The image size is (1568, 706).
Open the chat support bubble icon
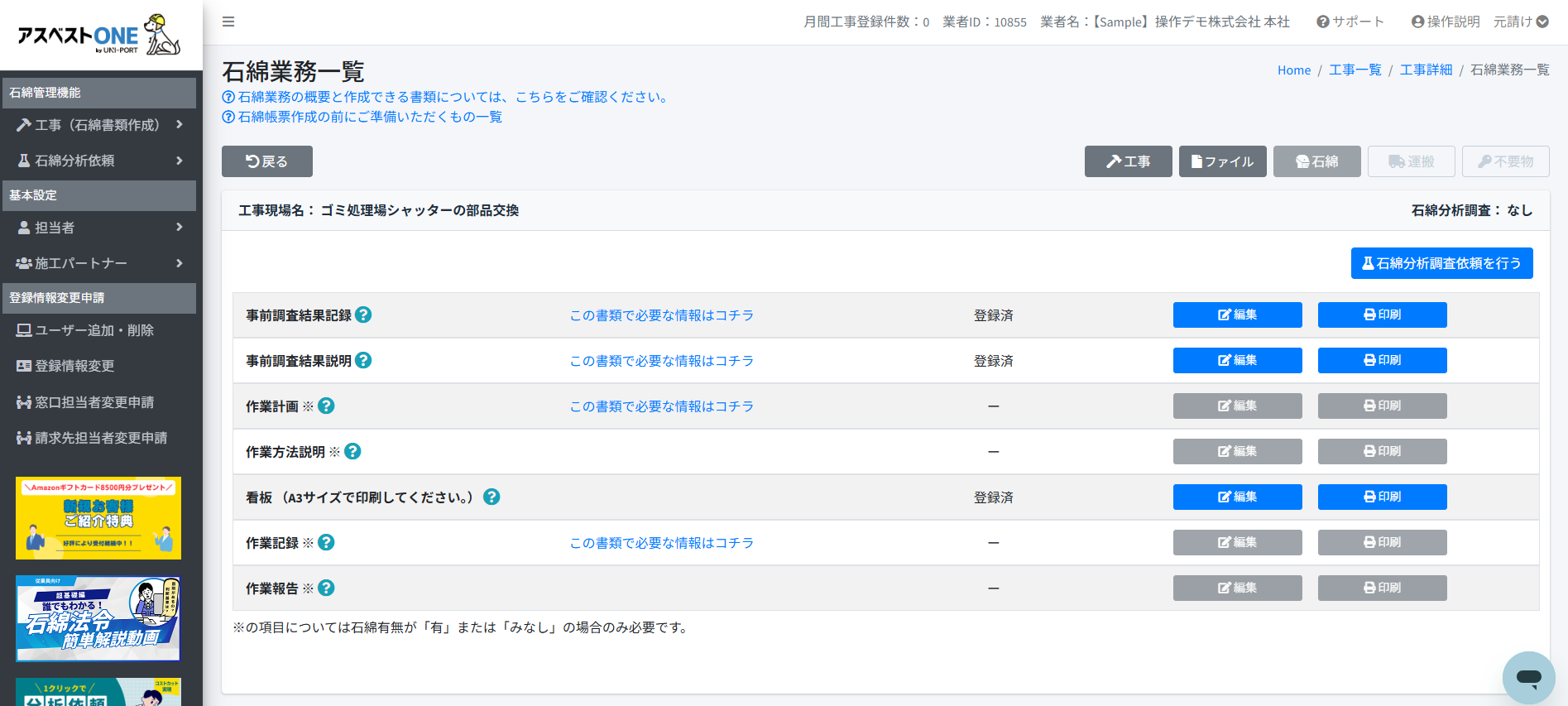tap(1528, 678)
